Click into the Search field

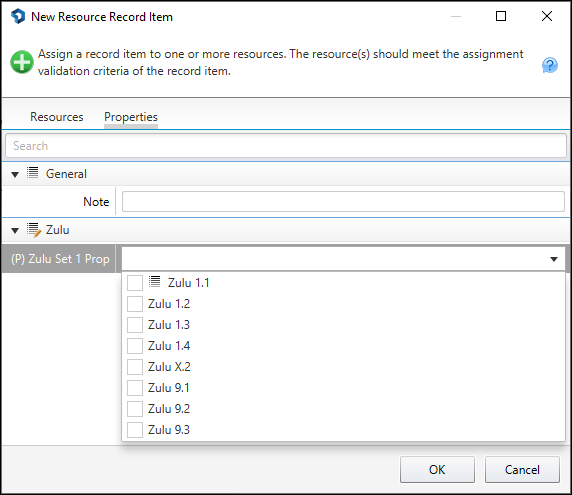click(286, 146)
